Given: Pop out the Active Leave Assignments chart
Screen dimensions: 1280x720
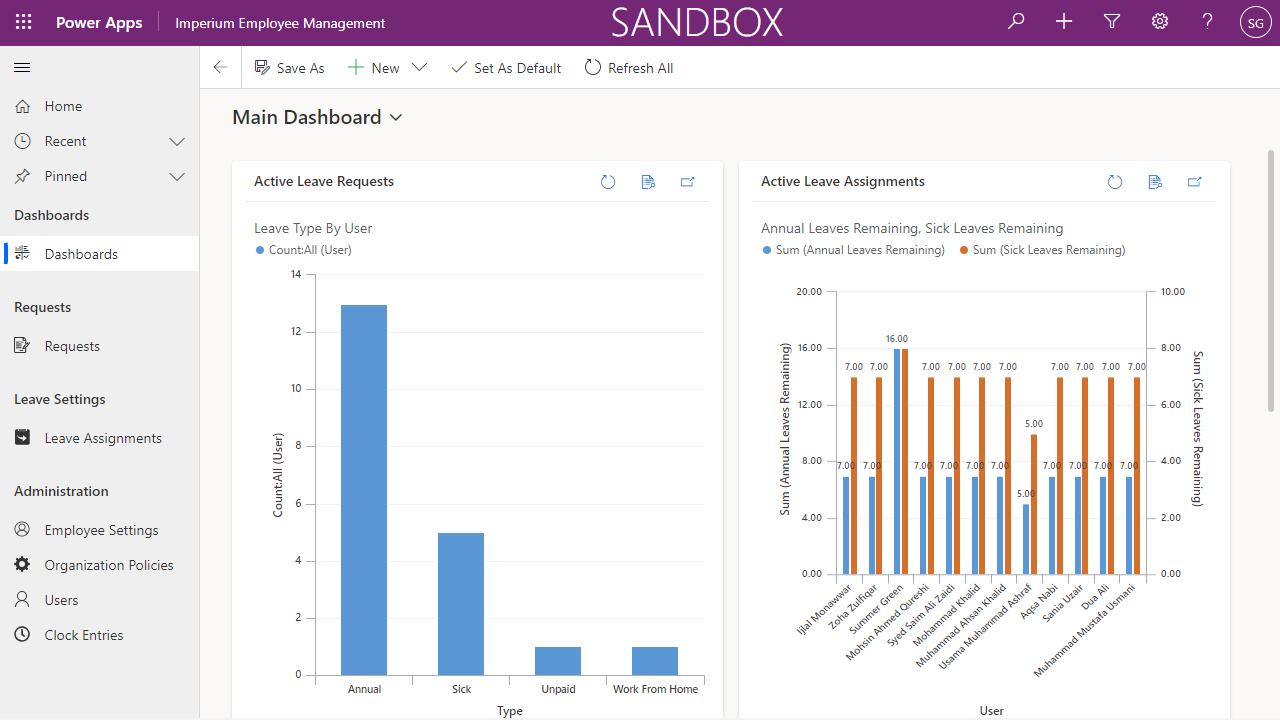Looking at the screenshot, I should (1194, 182).
